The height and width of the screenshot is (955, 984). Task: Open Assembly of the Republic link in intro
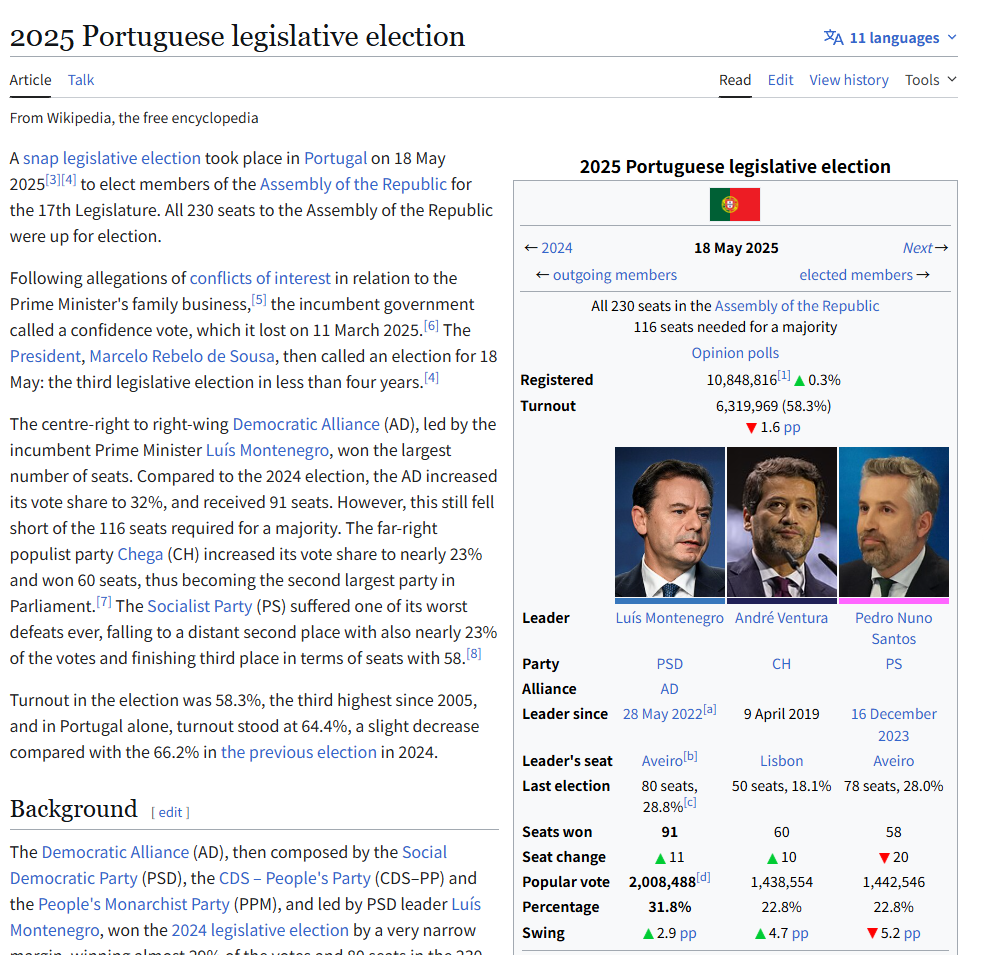click(353, 184)
